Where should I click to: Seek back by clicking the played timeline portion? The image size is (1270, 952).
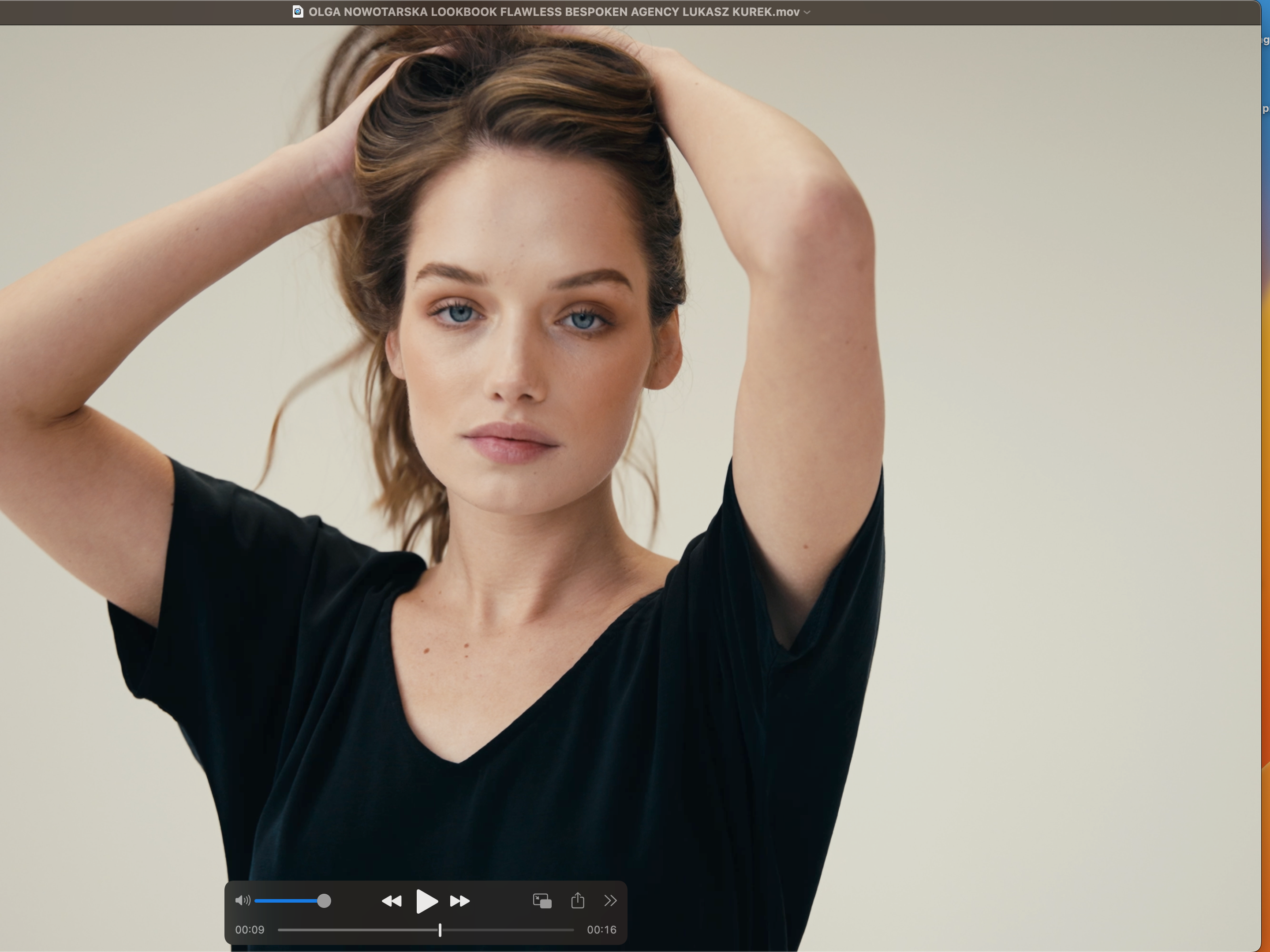point(356,930)
